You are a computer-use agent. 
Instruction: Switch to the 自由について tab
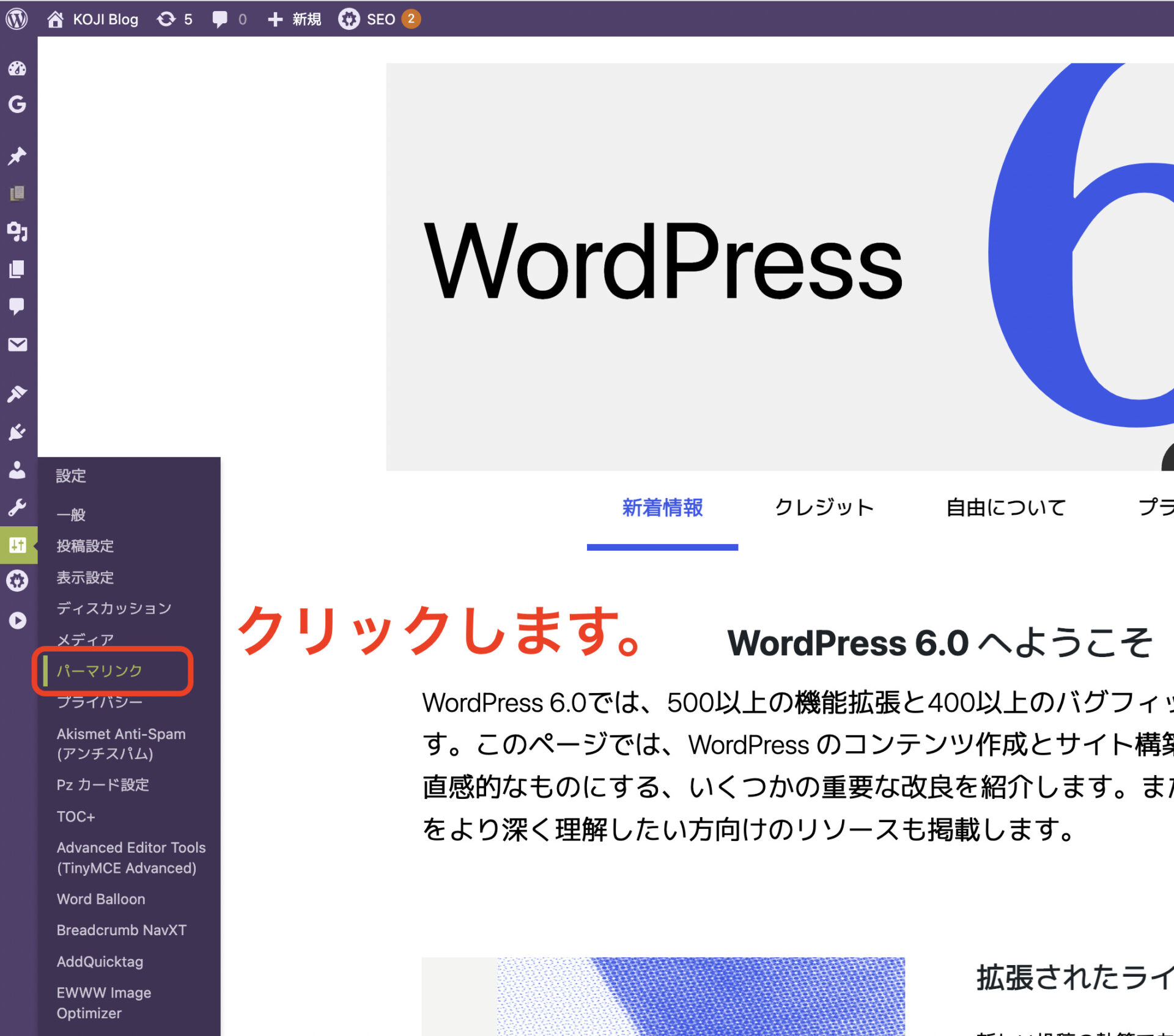tap(1006, 508)
